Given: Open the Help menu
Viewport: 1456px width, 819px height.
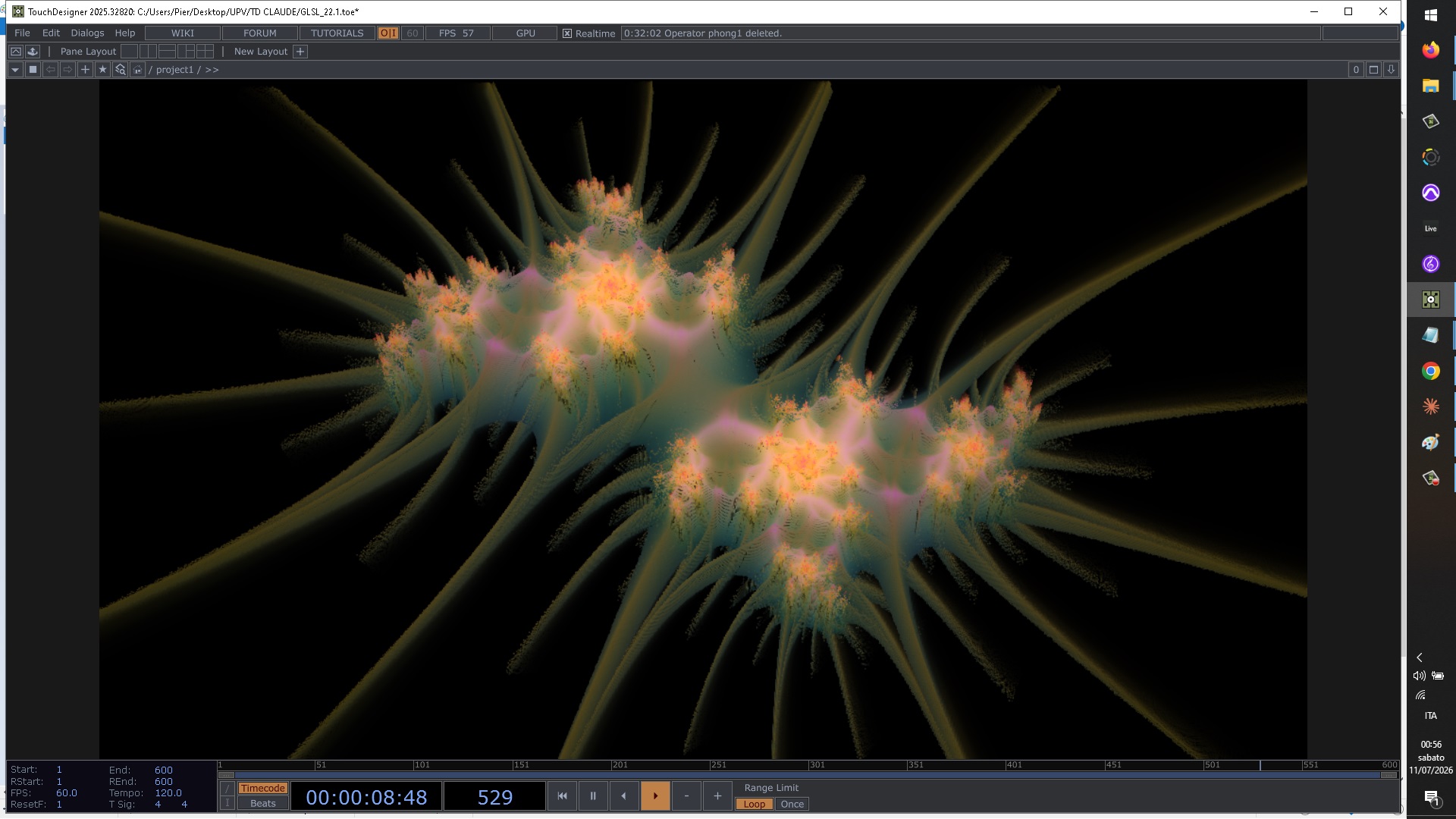Looking at the screenshot, I should click(x=125, y=33).
